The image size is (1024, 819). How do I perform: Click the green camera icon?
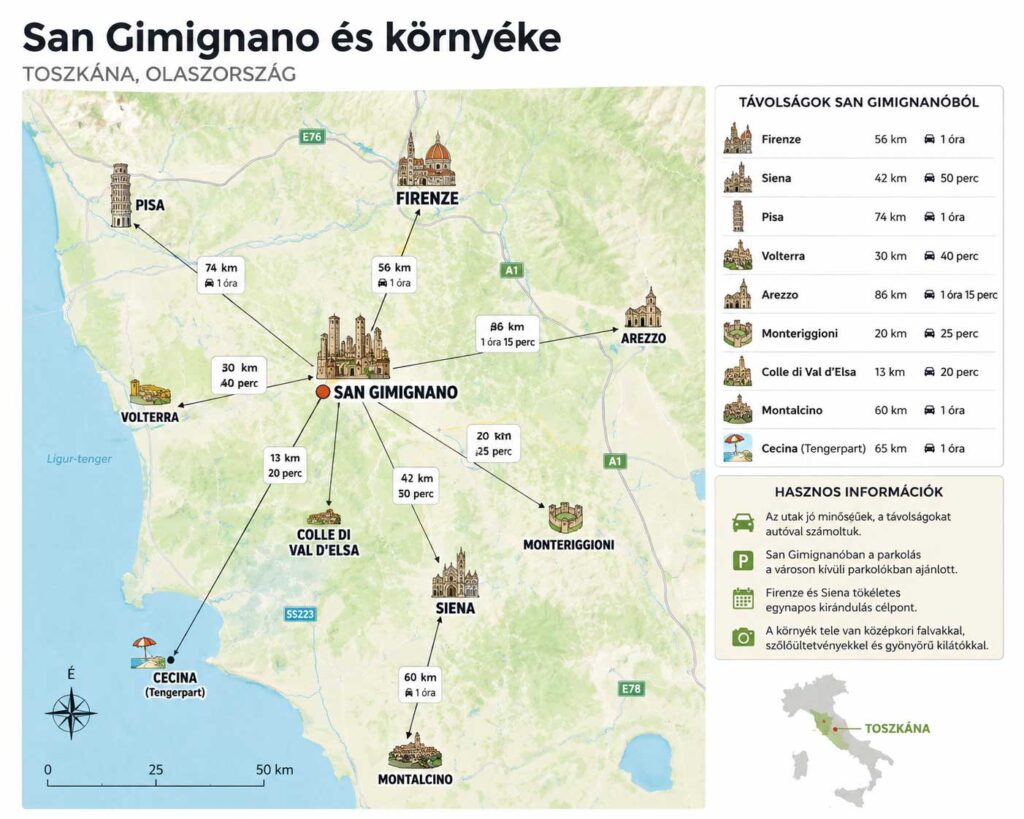point(743,637)
